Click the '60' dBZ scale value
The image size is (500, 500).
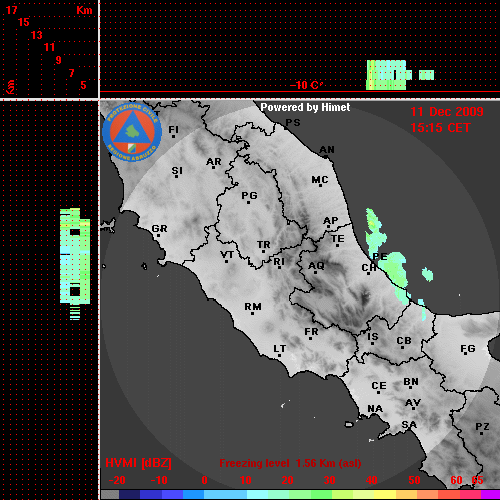coord(456,480)
